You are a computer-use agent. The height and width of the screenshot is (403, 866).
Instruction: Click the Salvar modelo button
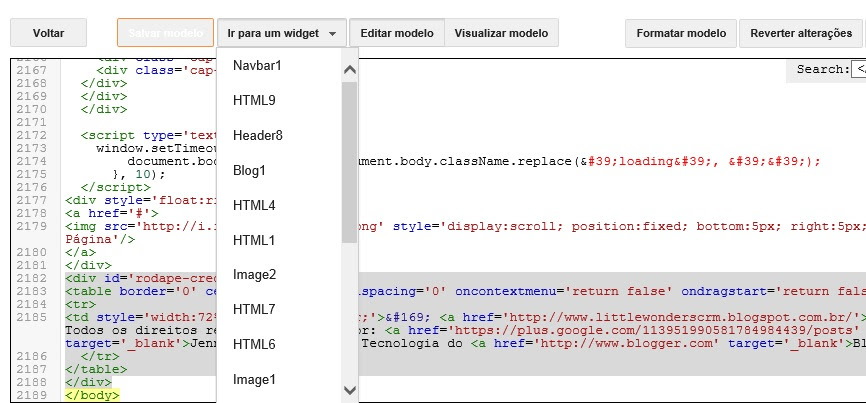coord(165,33)
